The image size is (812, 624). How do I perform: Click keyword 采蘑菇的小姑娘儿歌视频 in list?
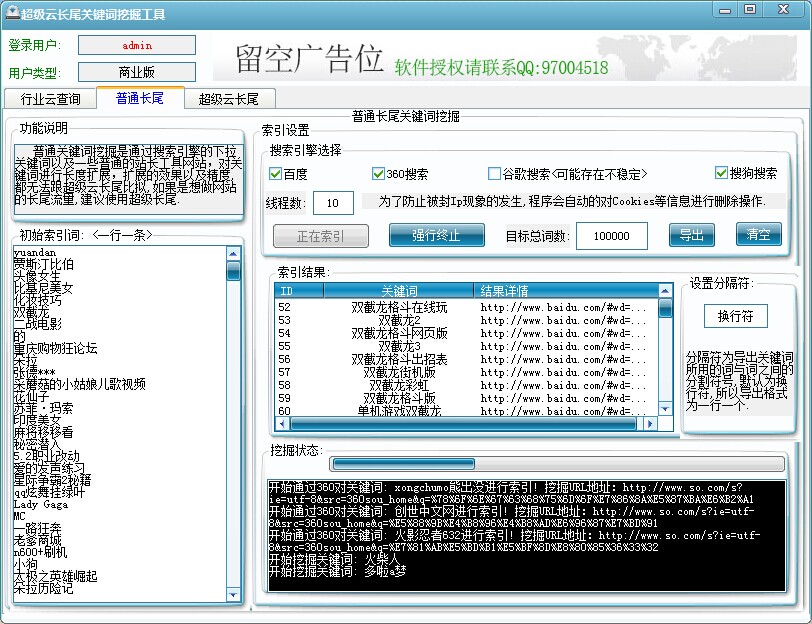click(80, 384)
